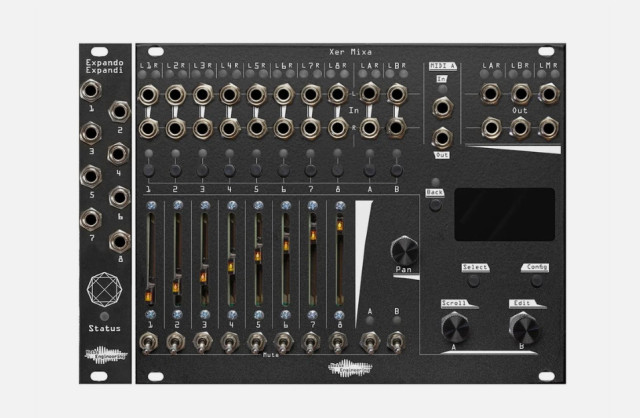Click jack 7 on the Expando Expandi module

91,219
